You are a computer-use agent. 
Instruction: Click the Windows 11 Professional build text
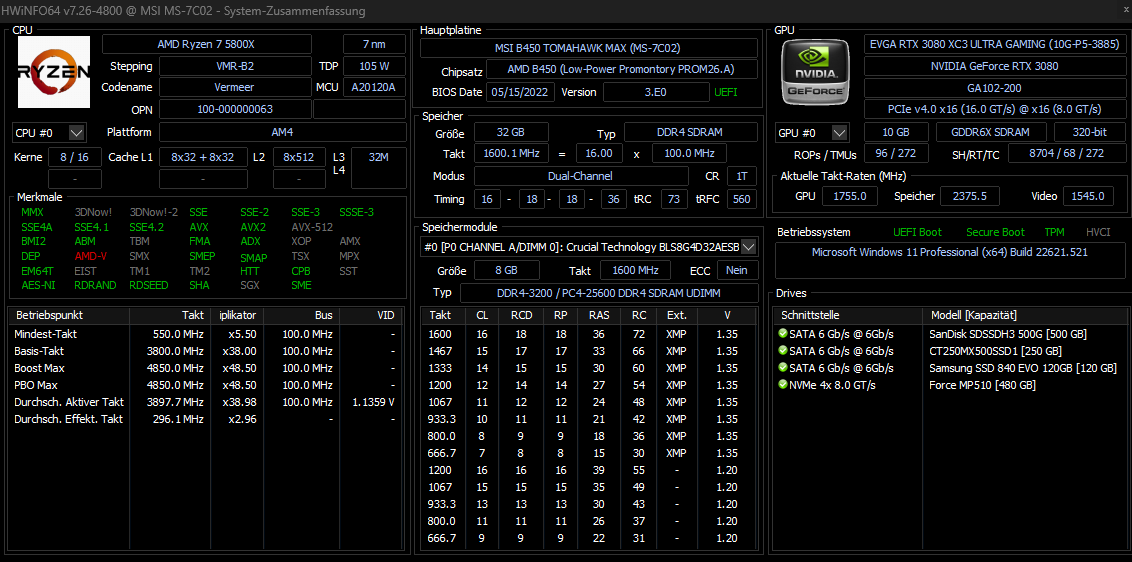pyautogui.click(x=949, y=252)
